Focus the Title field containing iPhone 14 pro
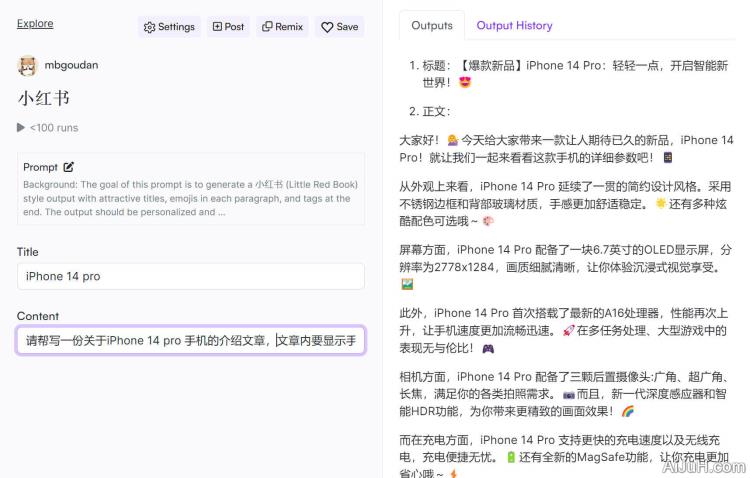The width and height of the screenshot is (750, 478). (x=190, y=276)
